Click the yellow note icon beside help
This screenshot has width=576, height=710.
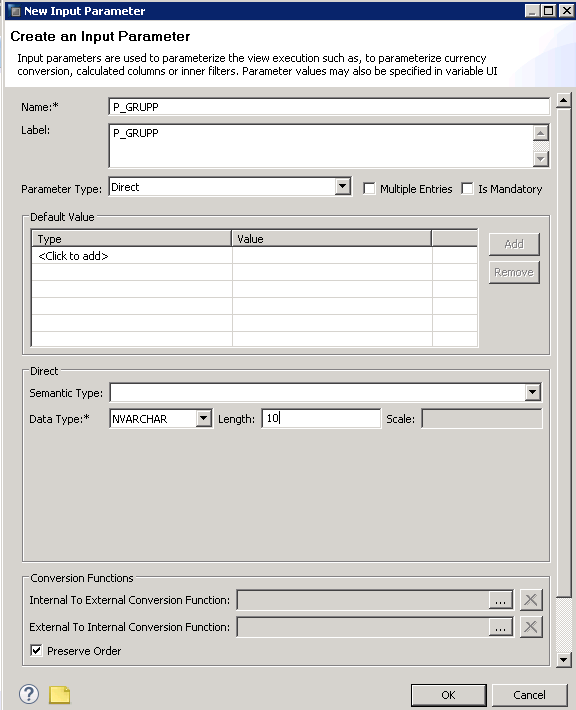[x=59, y=695]
